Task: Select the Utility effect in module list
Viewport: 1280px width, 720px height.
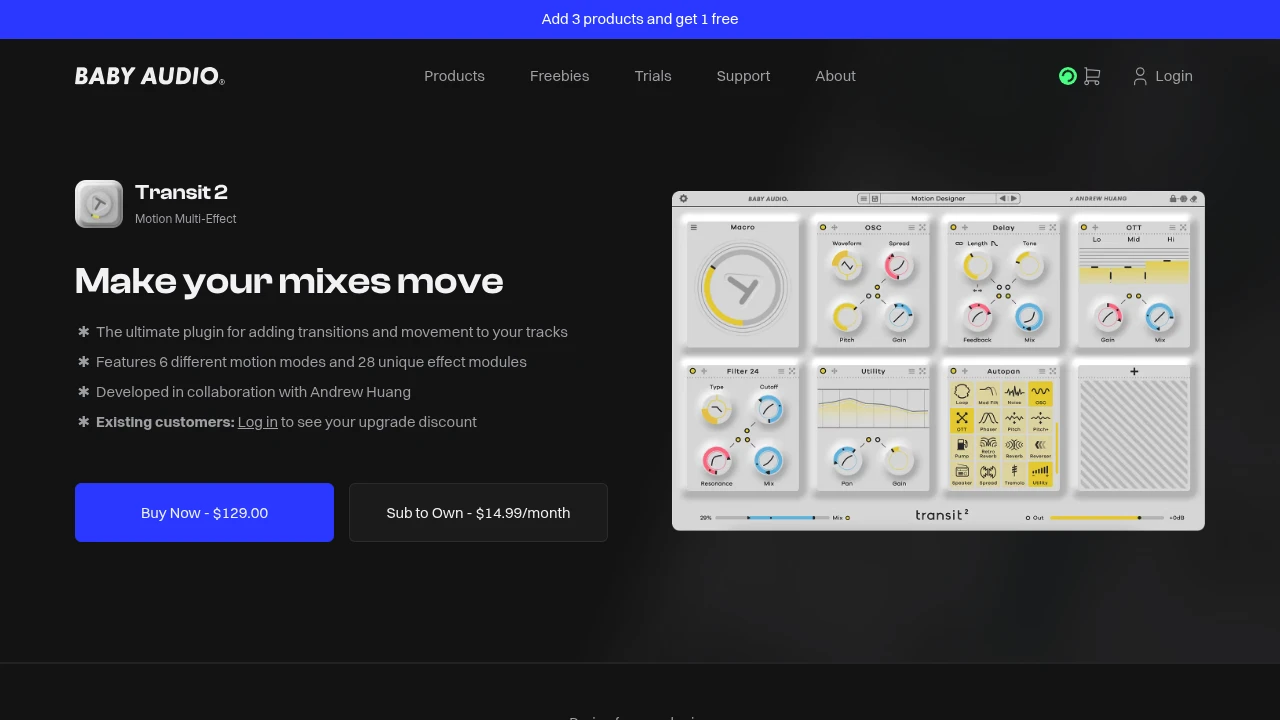Action: [1040, 475]
